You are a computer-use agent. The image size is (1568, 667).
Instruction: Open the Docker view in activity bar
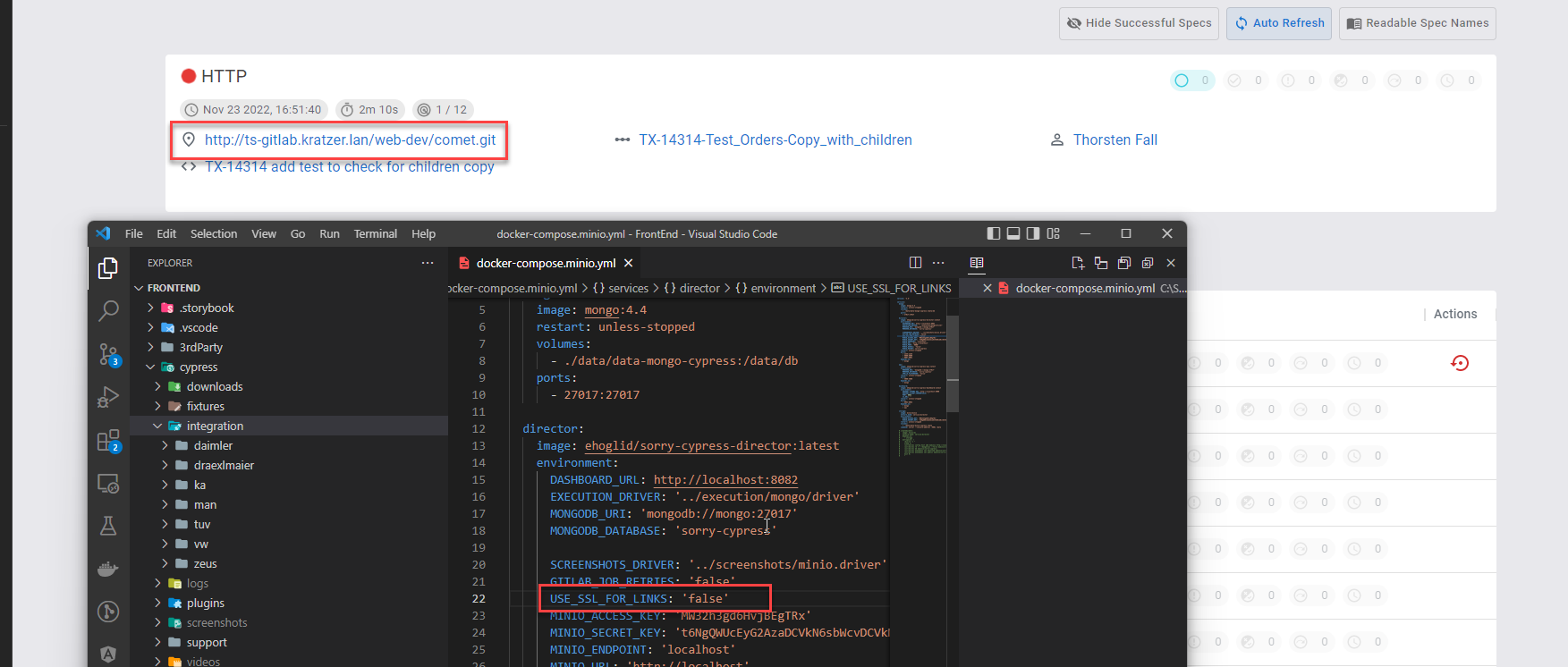[108, 569]
